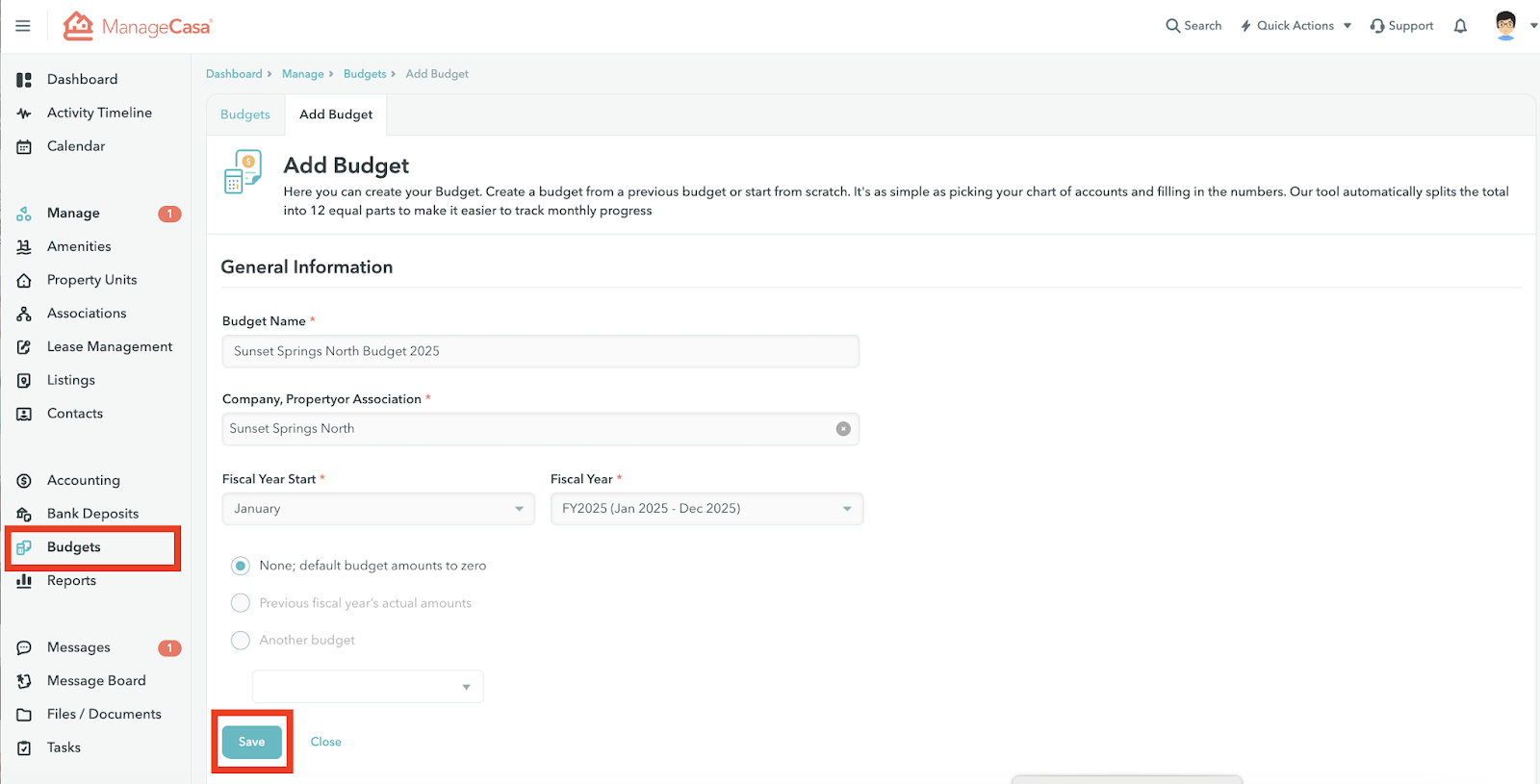Open the Search magnifier icon
Image resolution: width=1540 pixels, height=784 pixels.
click(x=1172, y=26)
